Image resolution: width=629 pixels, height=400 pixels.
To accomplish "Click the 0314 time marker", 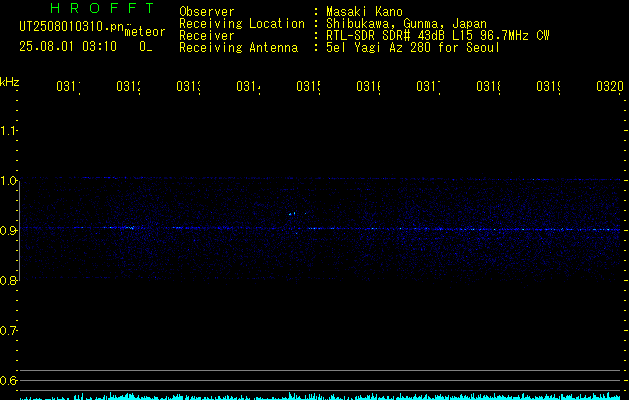I will coord(248,86).
